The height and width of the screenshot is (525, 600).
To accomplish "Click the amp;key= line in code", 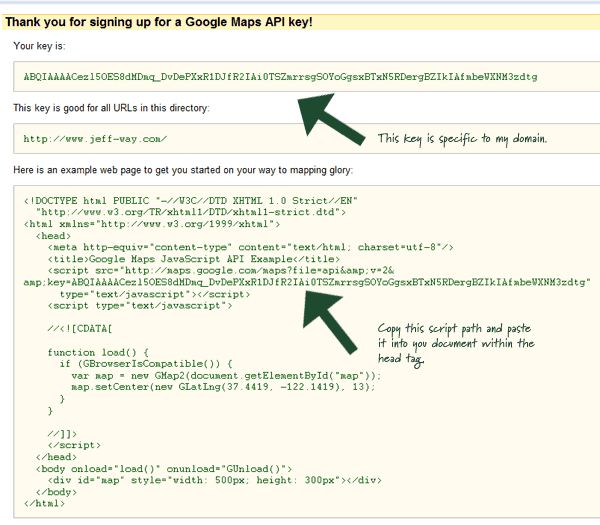I will click(x=307, y=282).
